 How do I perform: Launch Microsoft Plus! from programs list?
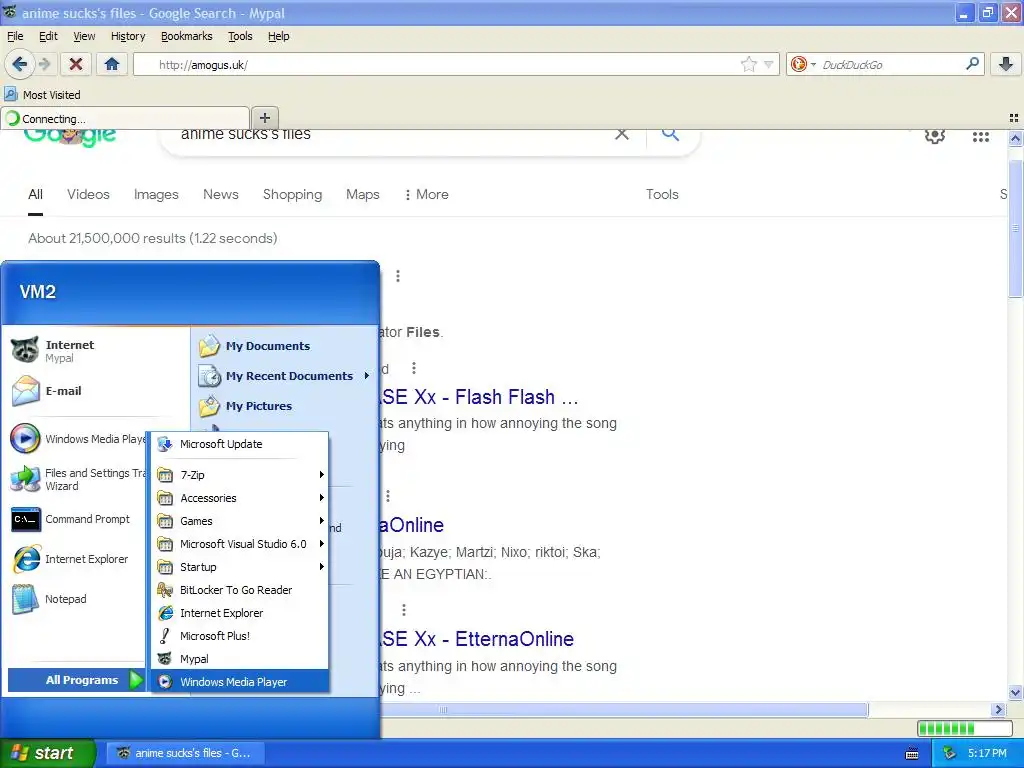(240, 635)
